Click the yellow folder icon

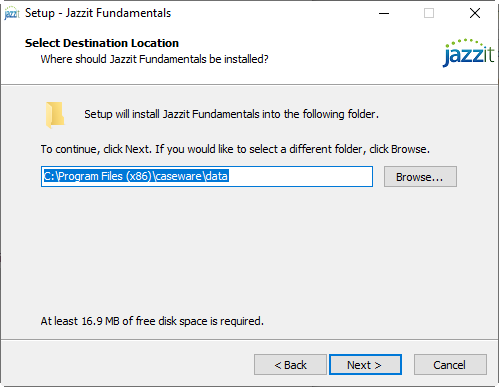point(55,115)
